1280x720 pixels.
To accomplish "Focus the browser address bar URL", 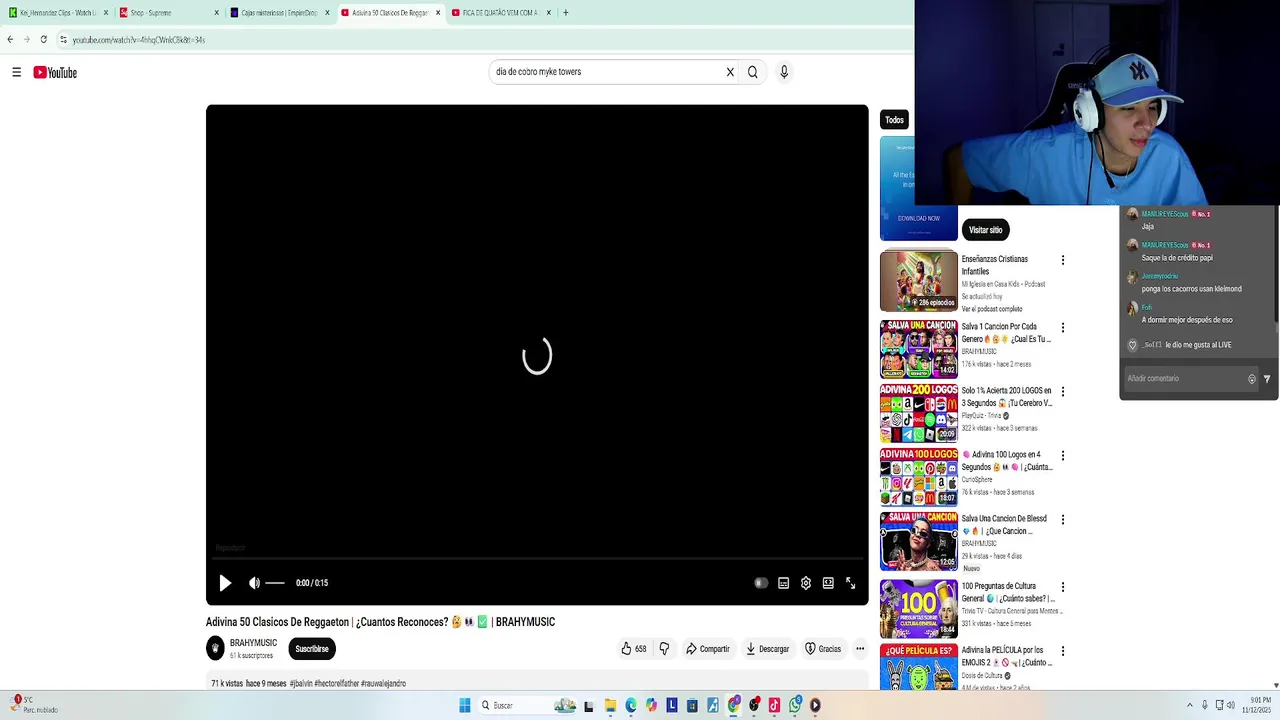I will [x=138, y=40].
